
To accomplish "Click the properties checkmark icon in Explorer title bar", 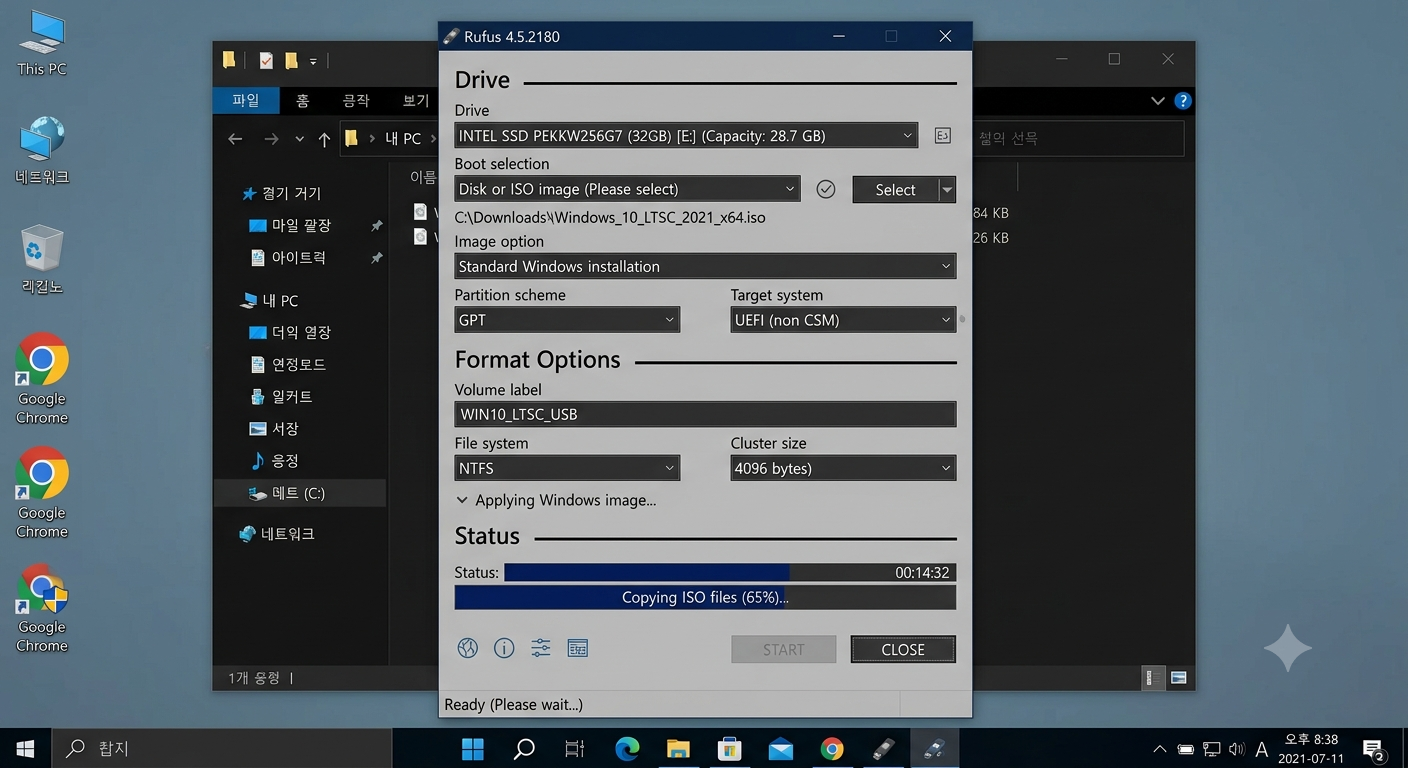I will pyautogui.click(x=265, y=61).
